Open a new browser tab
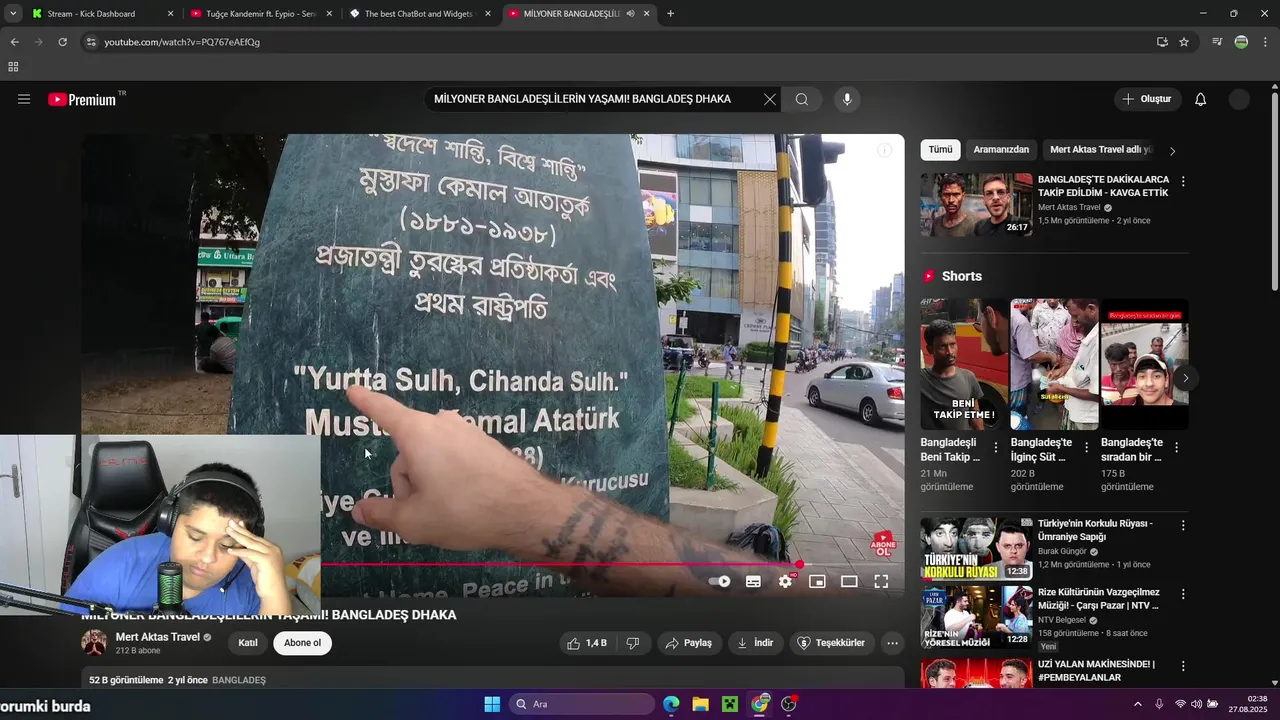The width and height of the screenshot is (1280, 720). click(670, 14)
